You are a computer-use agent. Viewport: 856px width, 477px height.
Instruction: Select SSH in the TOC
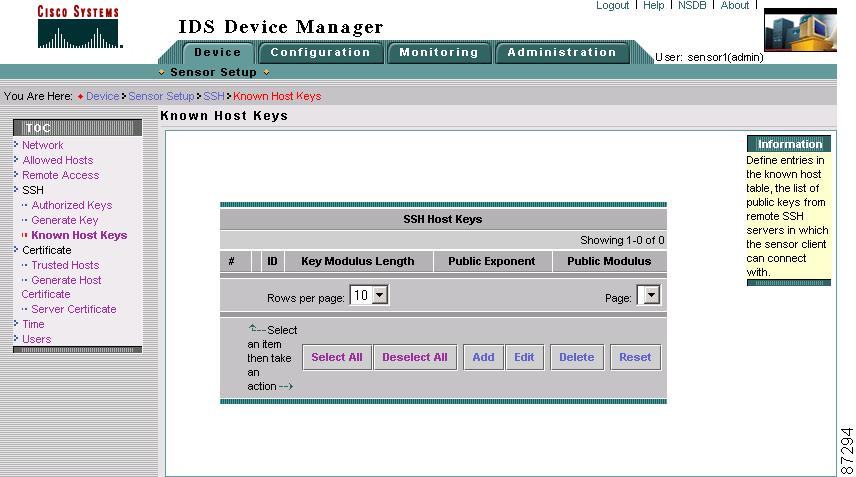[33, 190]
